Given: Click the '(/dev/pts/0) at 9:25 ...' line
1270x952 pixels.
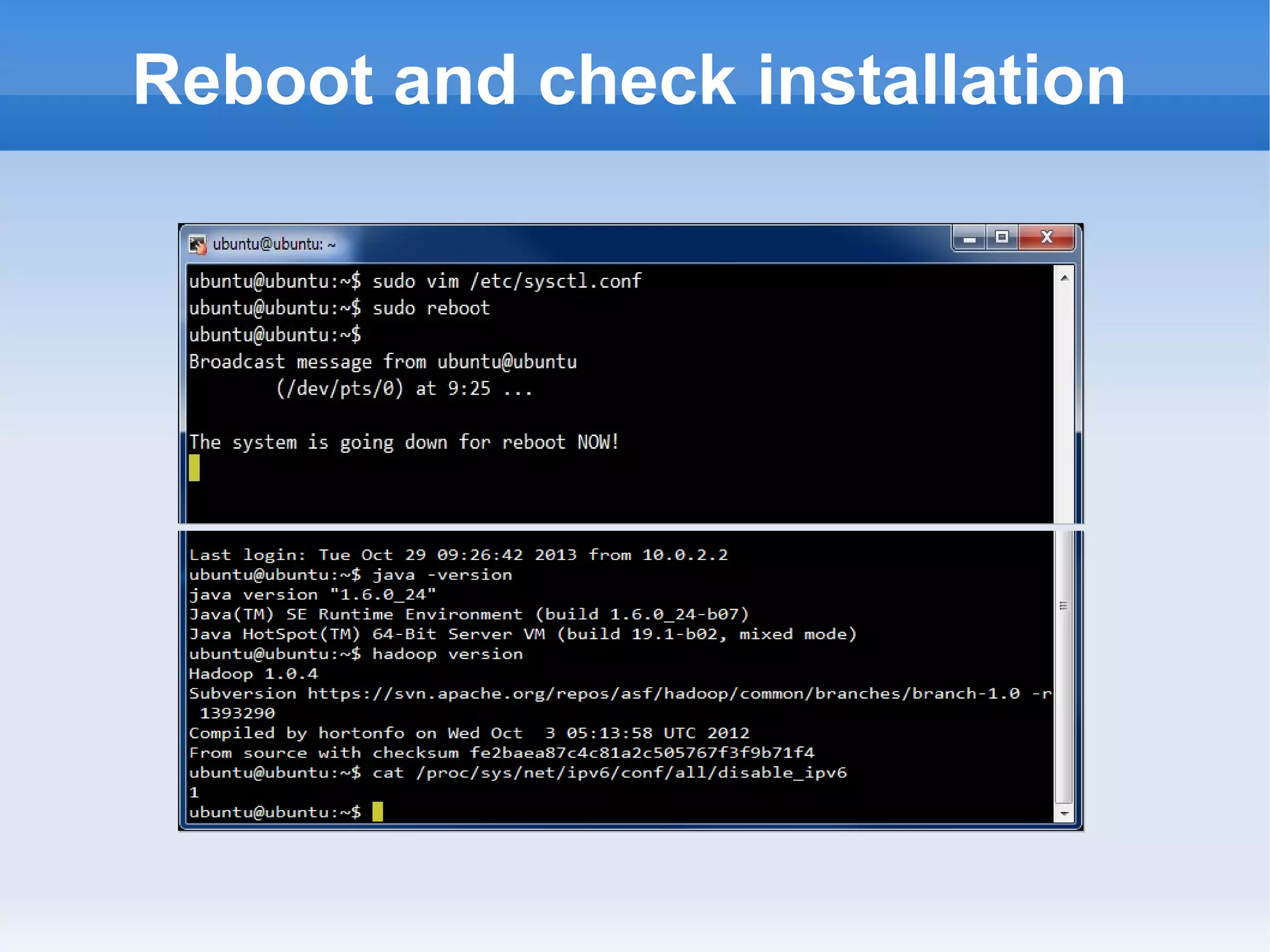Looking at the screenshot, I should click(x=404, y=389).
